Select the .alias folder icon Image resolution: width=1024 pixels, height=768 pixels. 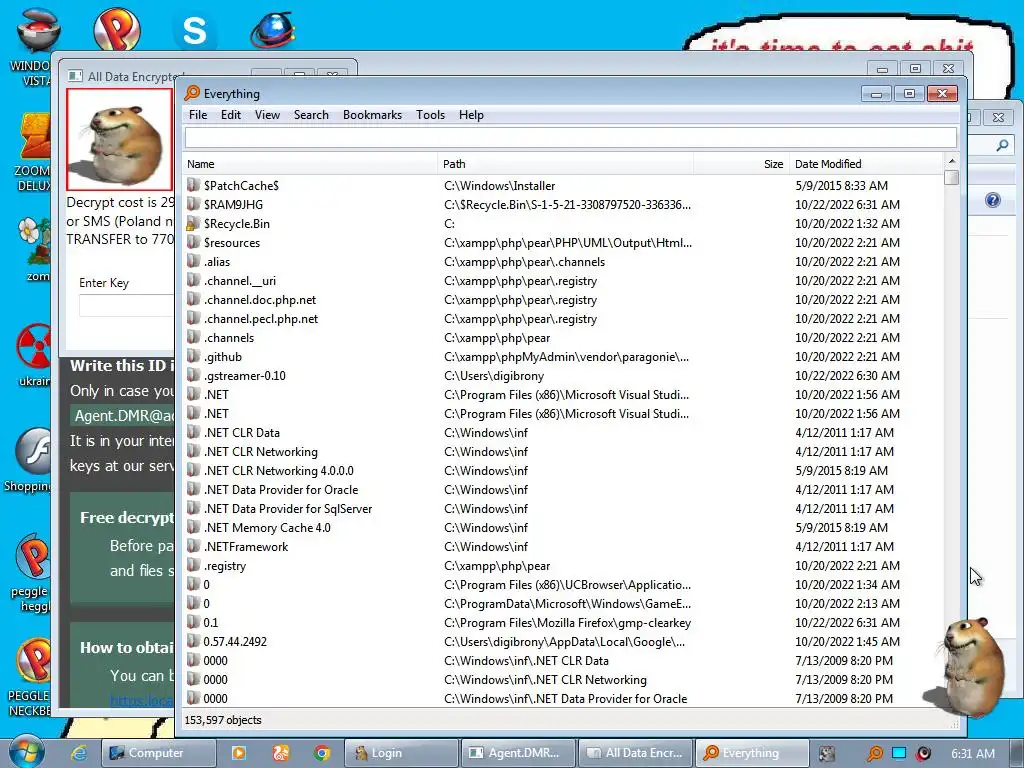click(193, 261)
